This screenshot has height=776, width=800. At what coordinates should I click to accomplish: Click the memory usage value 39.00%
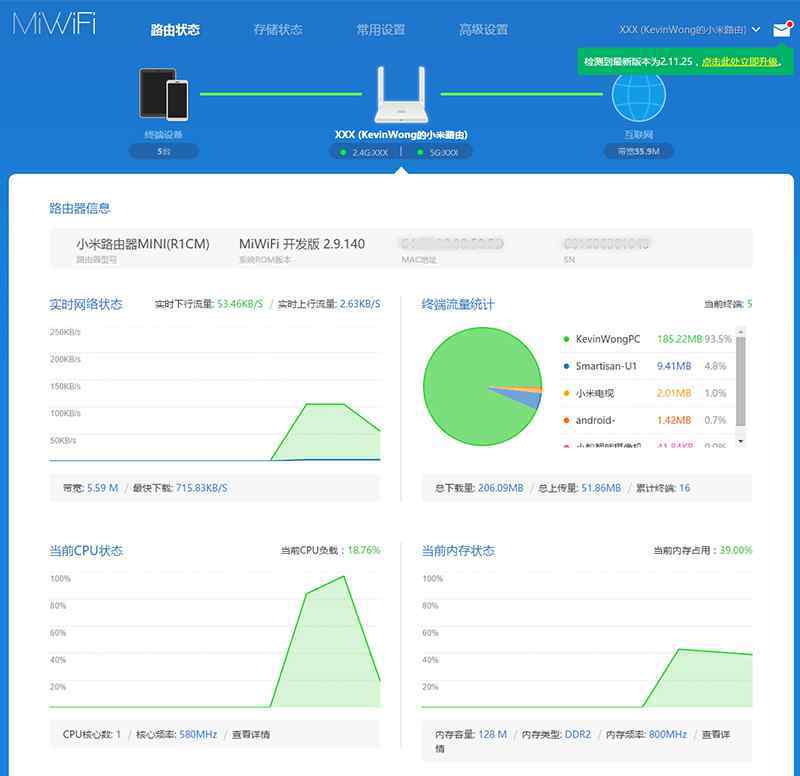(736, 550)
